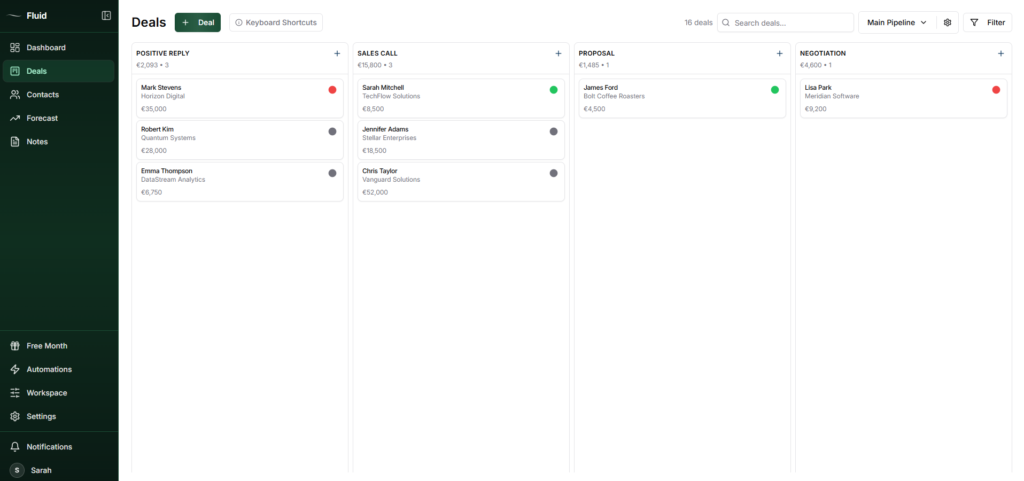Toggle gray status dot on Robert Kim deal

332,131
